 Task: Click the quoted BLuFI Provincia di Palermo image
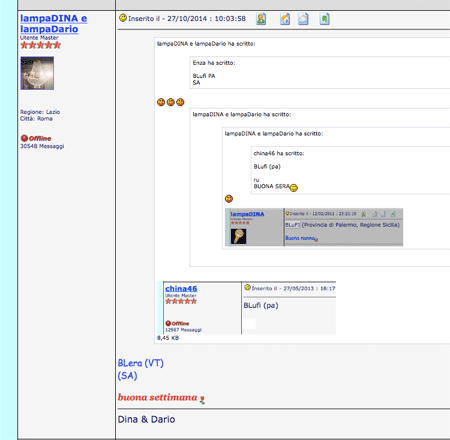tap(314, 227)
